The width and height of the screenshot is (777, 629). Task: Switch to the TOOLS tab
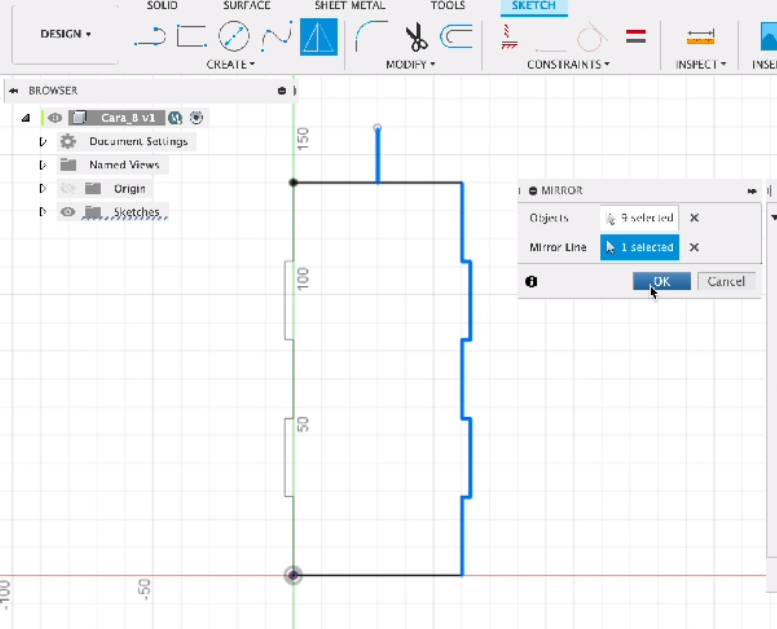pos(447,5)
